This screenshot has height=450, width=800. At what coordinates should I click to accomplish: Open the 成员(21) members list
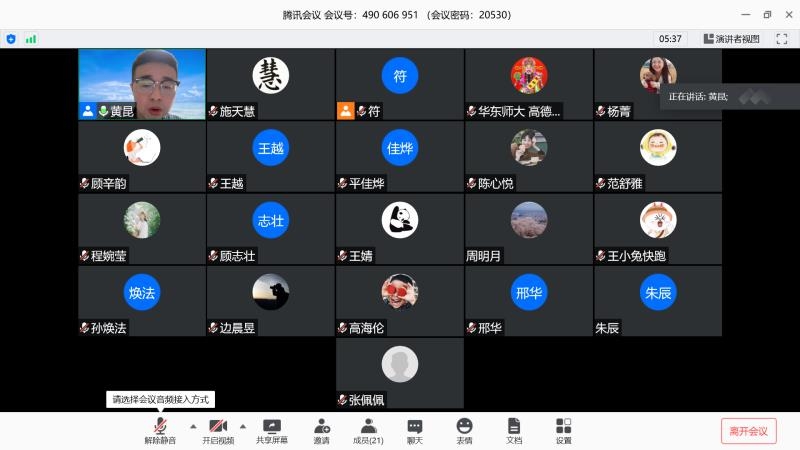point(368,430)
